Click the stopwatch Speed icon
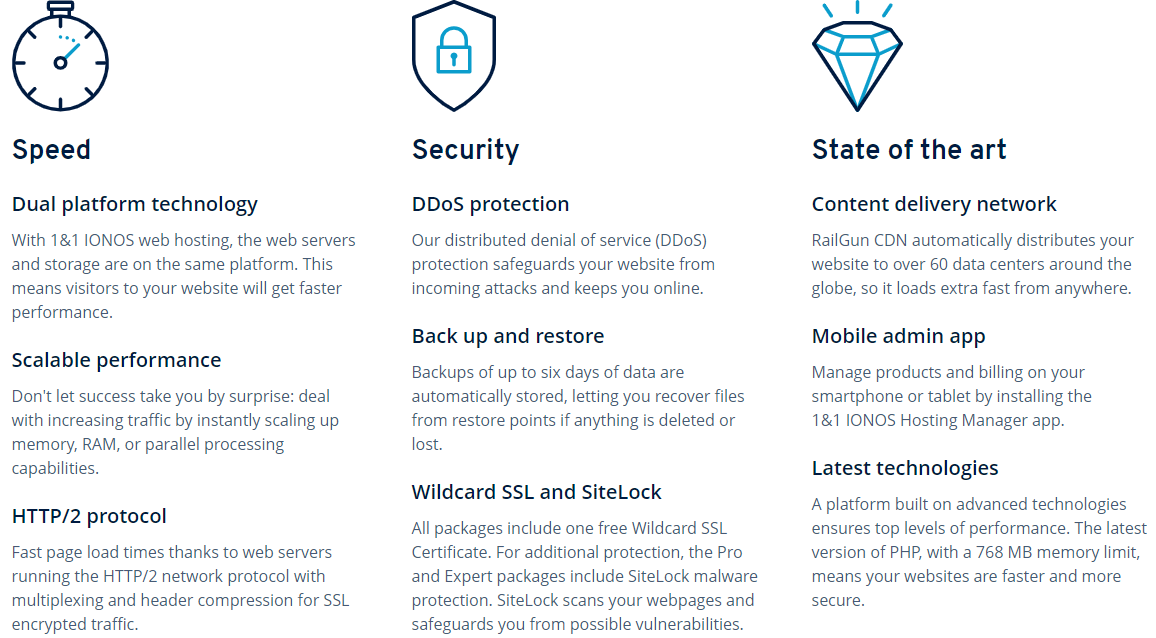 (60, 56)
